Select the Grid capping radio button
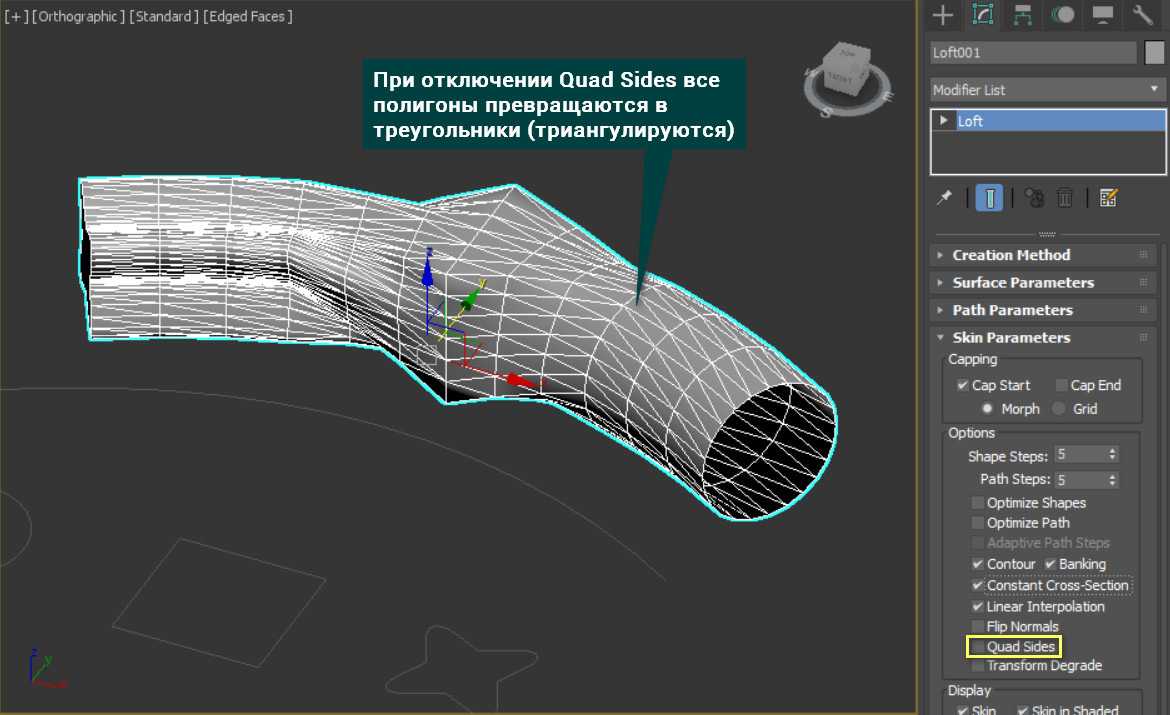The width and height of the screenshot is (1170, 715). pos(1059,408)
